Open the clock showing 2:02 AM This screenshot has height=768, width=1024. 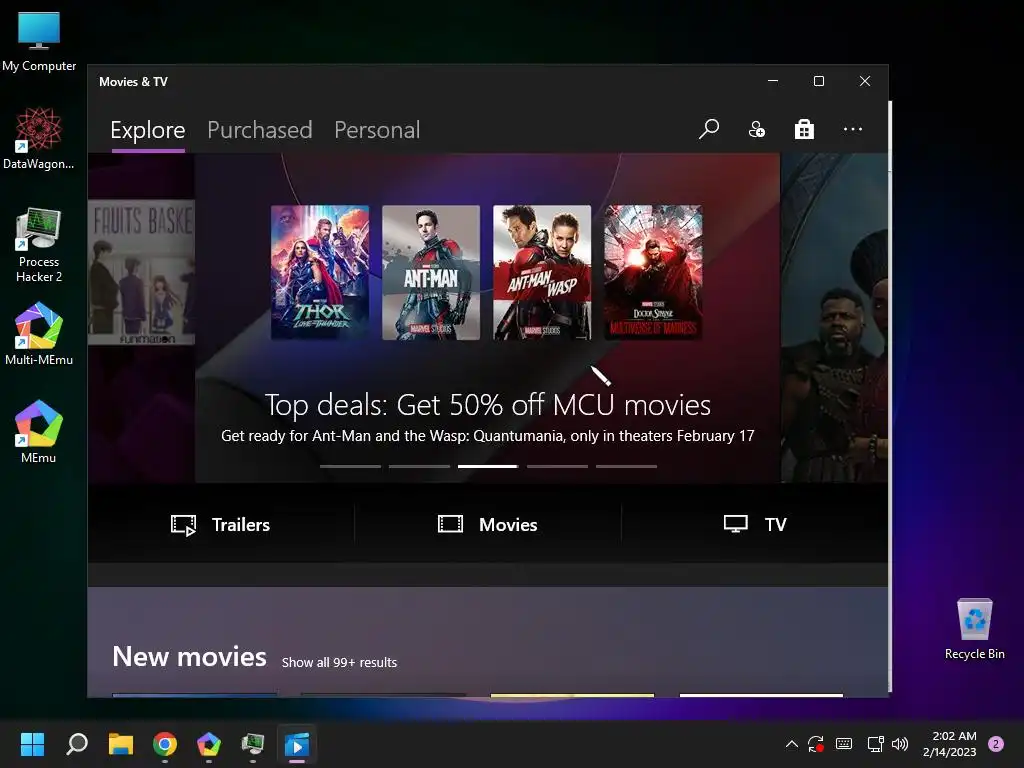click(950, 744)
